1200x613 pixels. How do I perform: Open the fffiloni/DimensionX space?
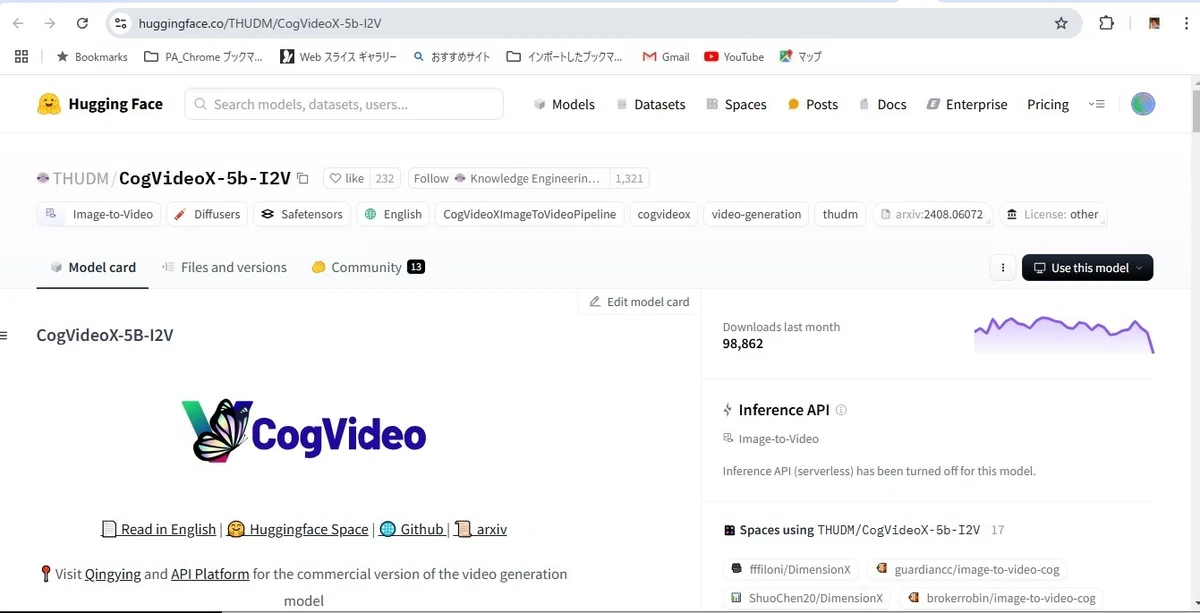click(x=791, y=569)
